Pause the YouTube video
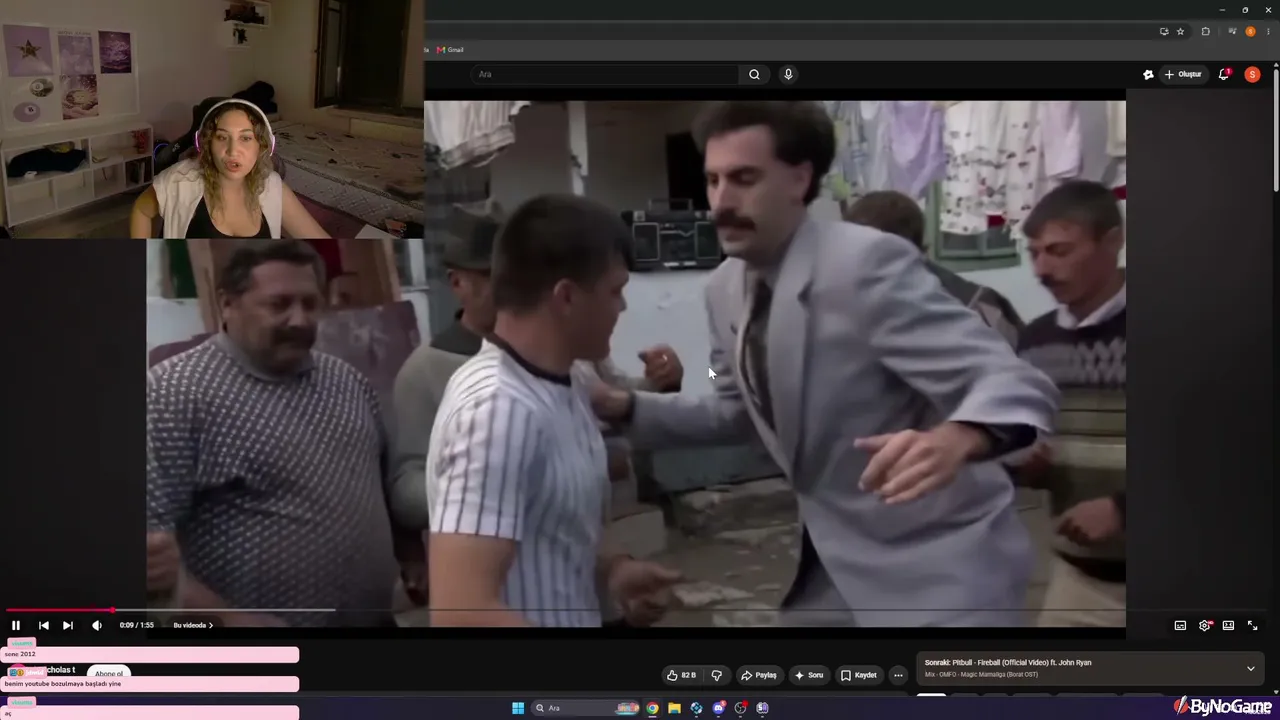 click(16, 625)
